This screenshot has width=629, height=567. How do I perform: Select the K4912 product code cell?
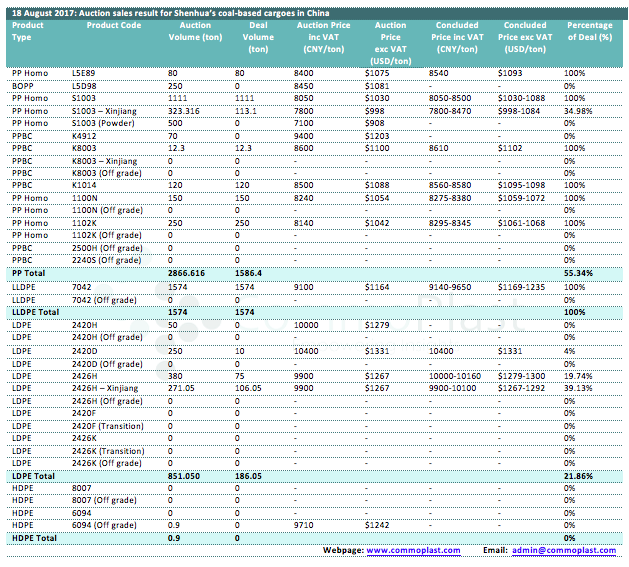pos(86,134)
